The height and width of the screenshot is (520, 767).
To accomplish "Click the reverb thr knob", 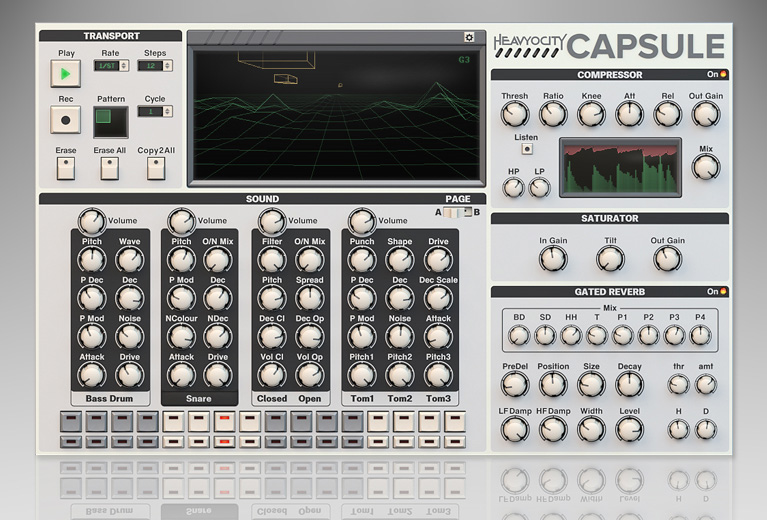I will pos(678,384).
